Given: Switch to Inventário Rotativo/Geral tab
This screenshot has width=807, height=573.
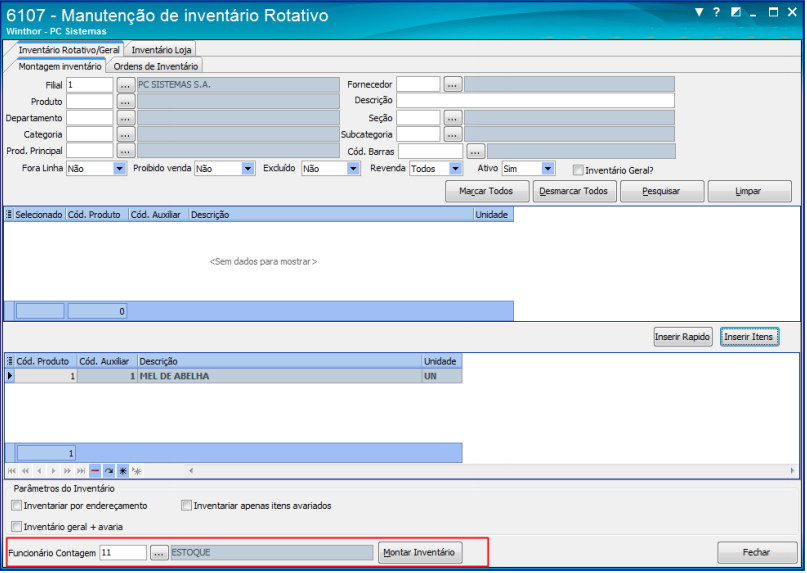Looking at the screenshot, I should click(x=68, y=50).
